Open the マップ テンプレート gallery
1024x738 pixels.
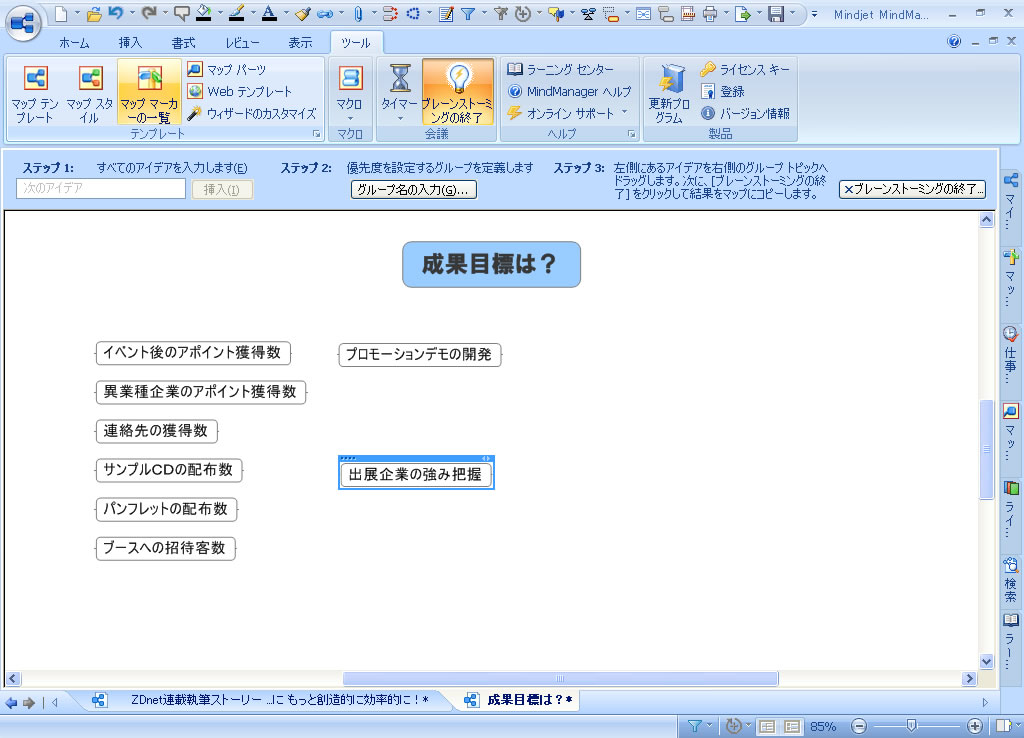pos(35,92)
